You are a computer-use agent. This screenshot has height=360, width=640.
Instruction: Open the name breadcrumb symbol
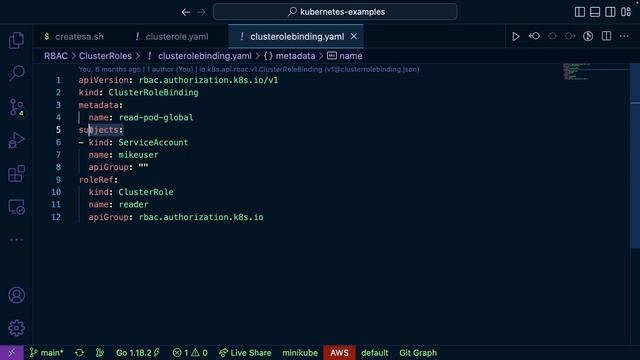coord(350,56)
